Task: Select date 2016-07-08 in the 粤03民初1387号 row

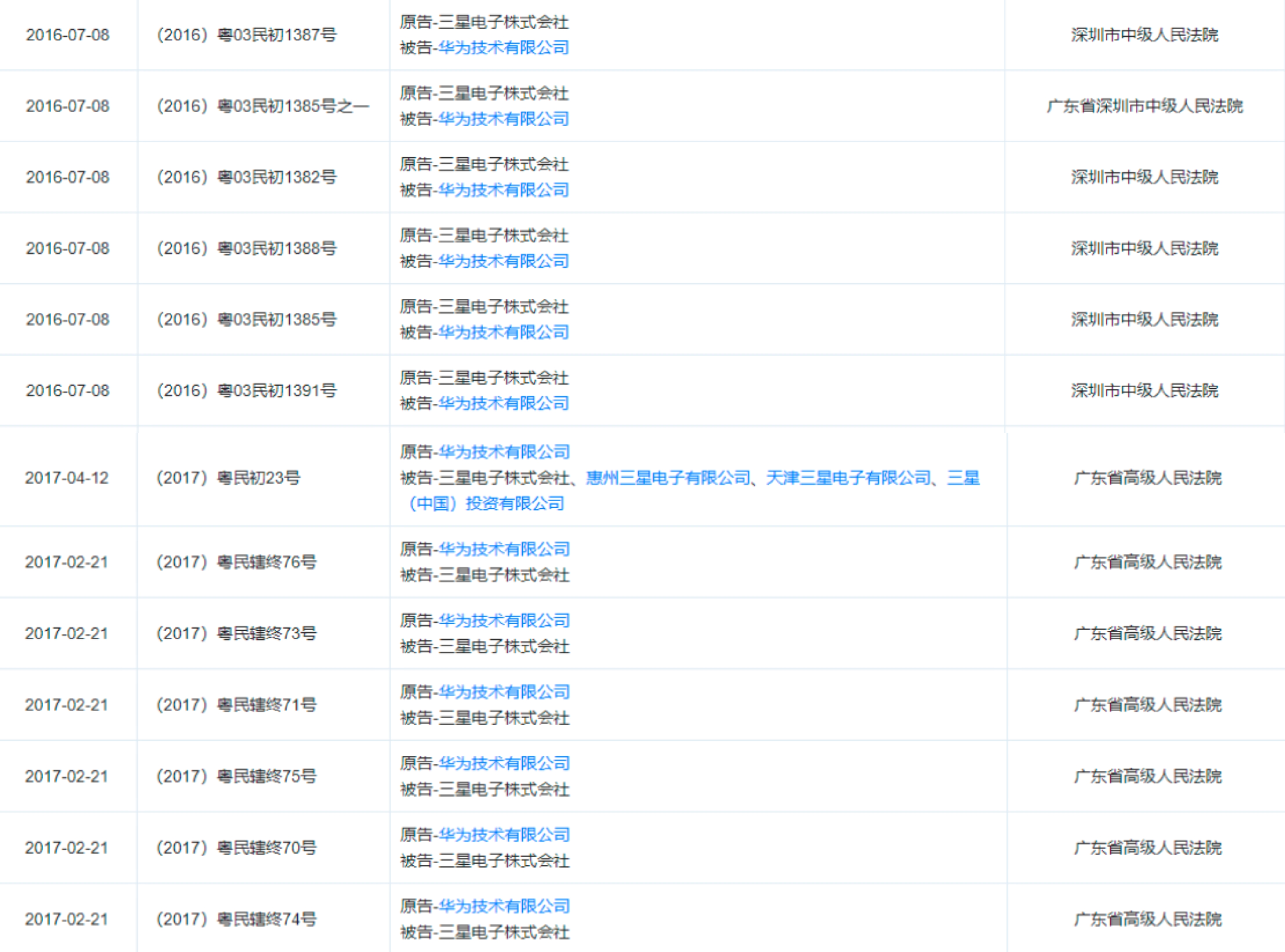Action: tap(68, 35)
